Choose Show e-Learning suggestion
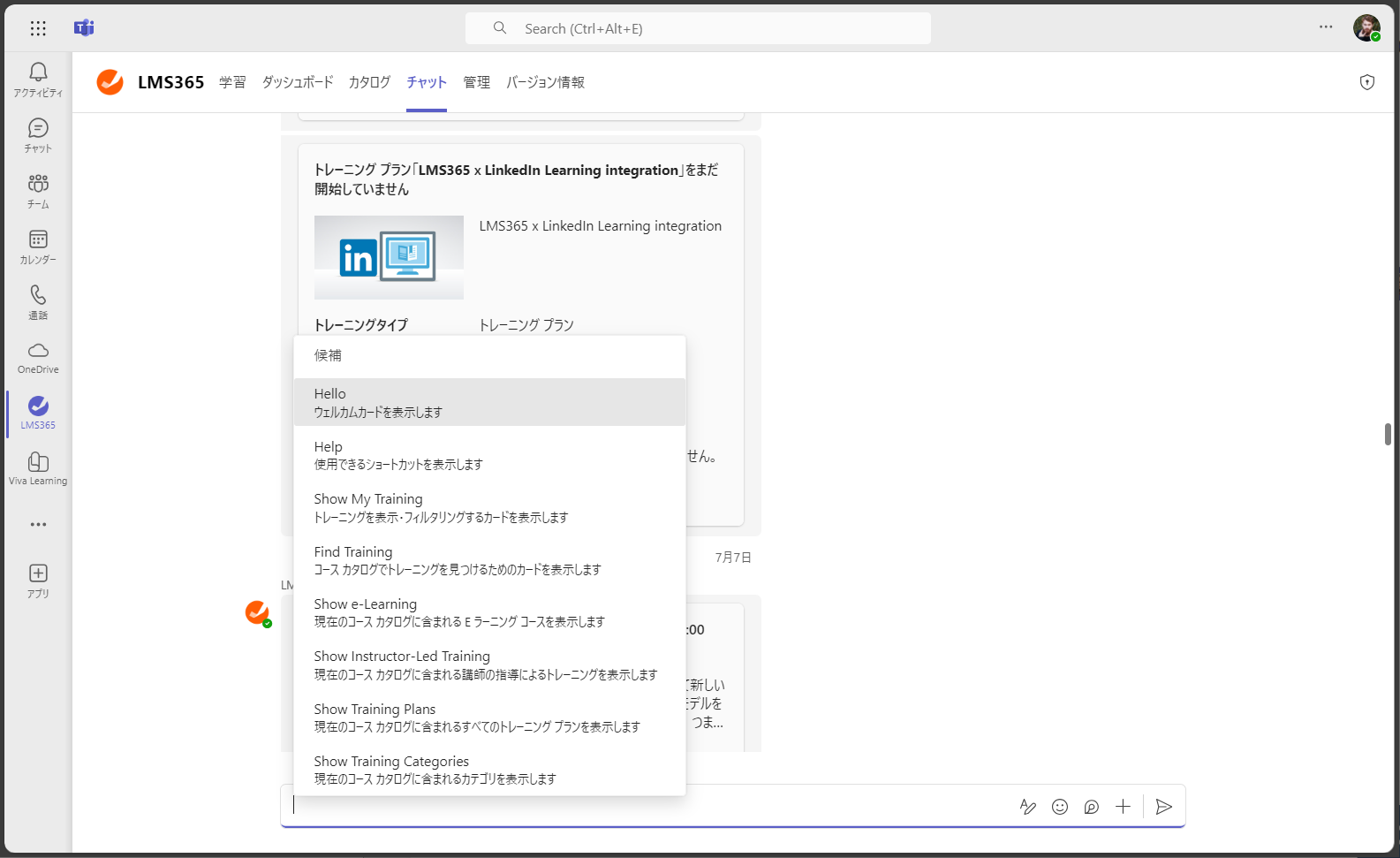The width and height of the screenshot is (1400, 858). point(489,612)
